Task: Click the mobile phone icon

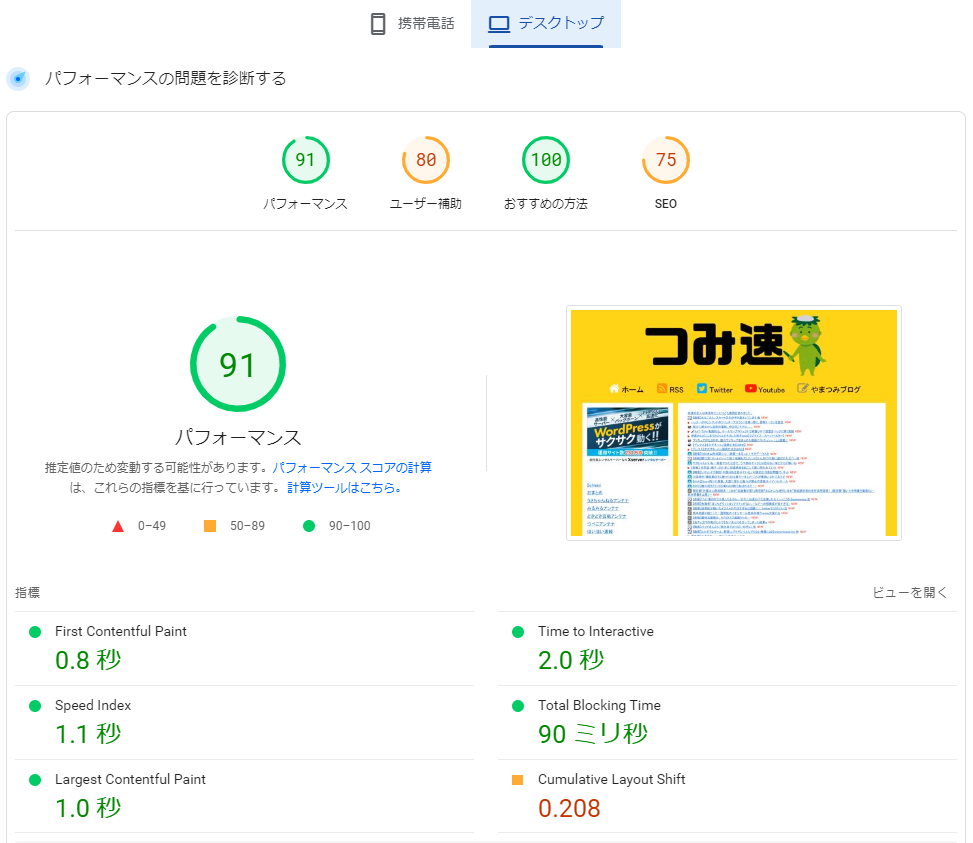Action: point(377,24)
